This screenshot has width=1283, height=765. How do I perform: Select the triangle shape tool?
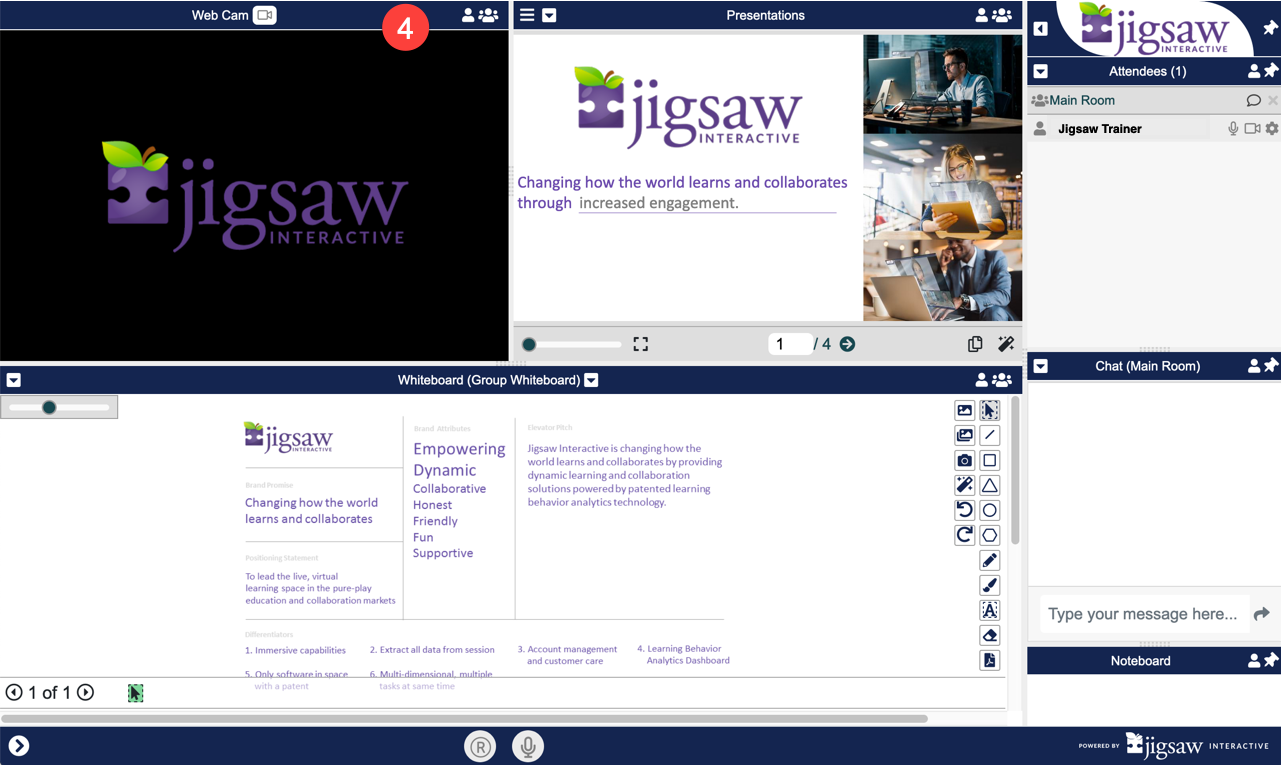989,485
